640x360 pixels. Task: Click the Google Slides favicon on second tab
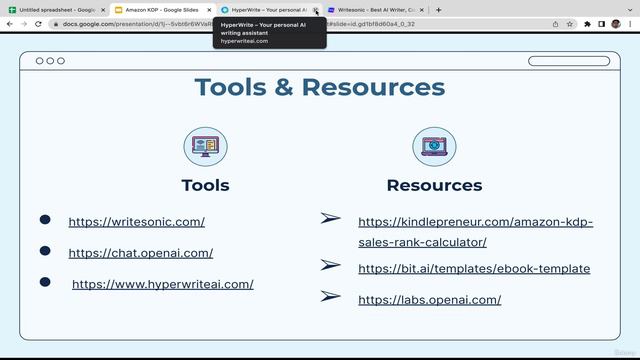point(118,10)
